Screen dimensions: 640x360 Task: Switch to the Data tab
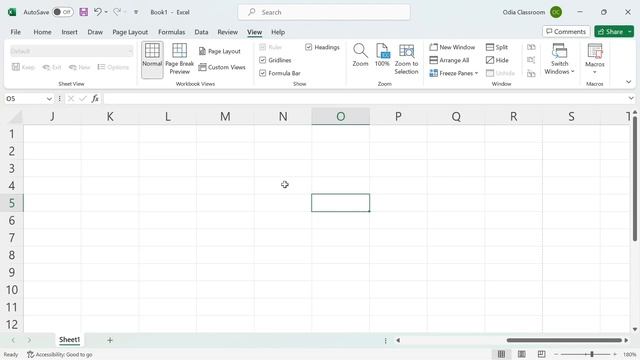[201, 32]
